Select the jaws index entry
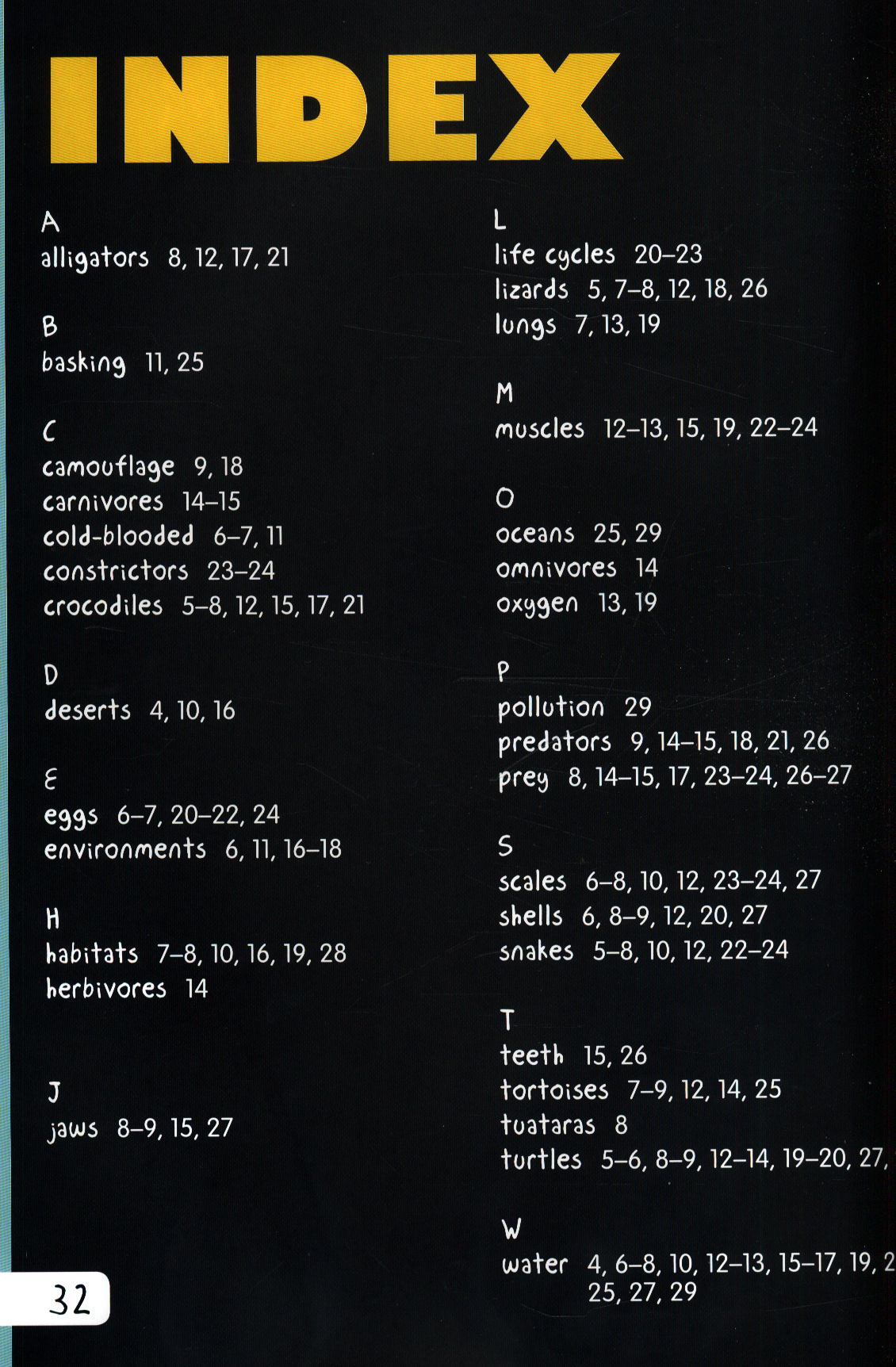Viewport: 896px width, 1367px height. click(140, 1129)
